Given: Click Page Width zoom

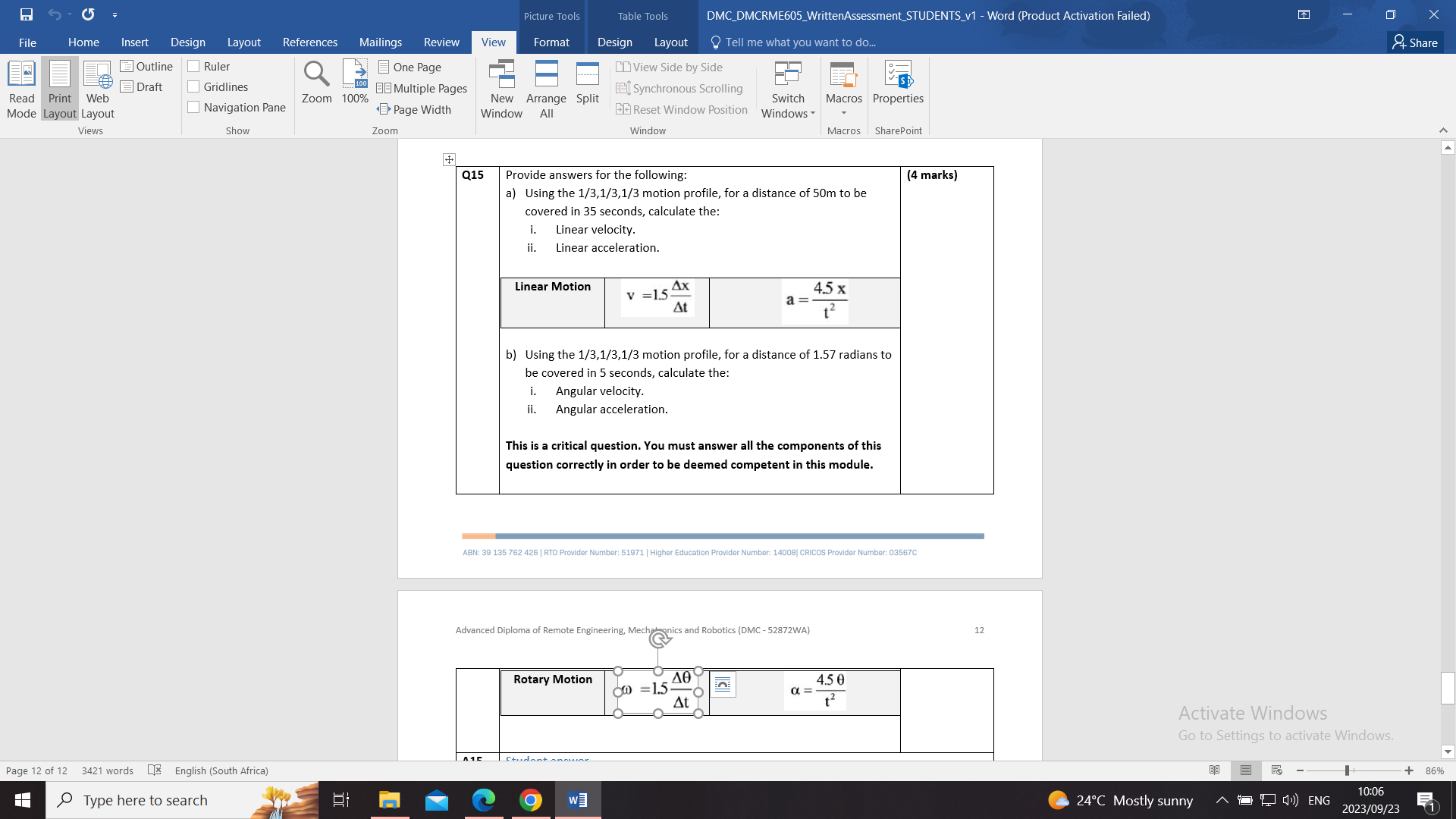Looking at the screenshot, I should (414, 109).
